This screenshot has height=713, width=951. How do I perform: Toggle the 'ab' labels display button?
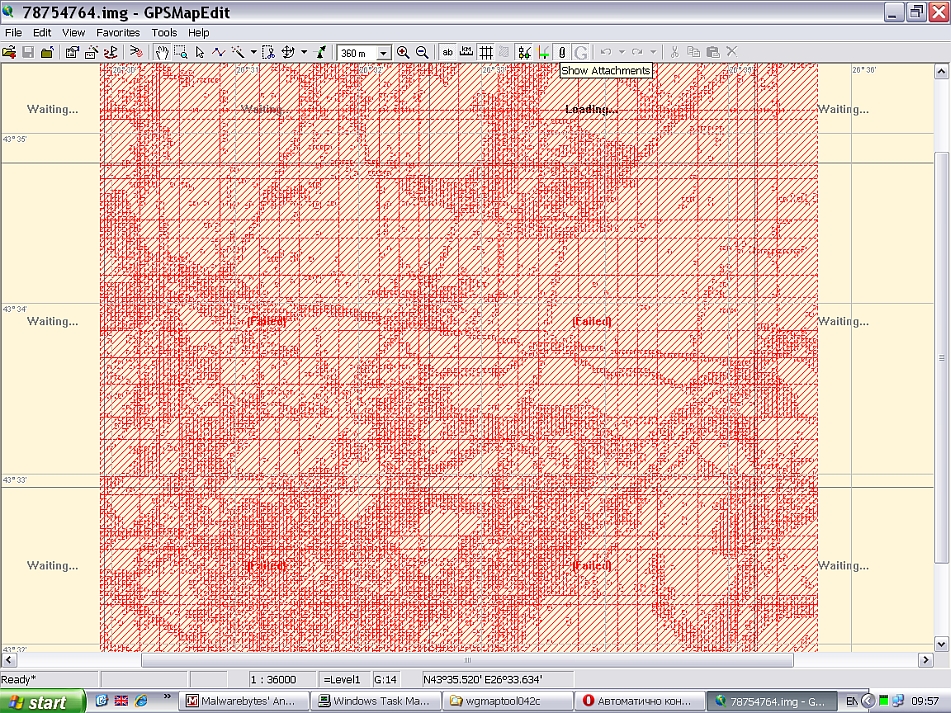(x=447, y=52)
